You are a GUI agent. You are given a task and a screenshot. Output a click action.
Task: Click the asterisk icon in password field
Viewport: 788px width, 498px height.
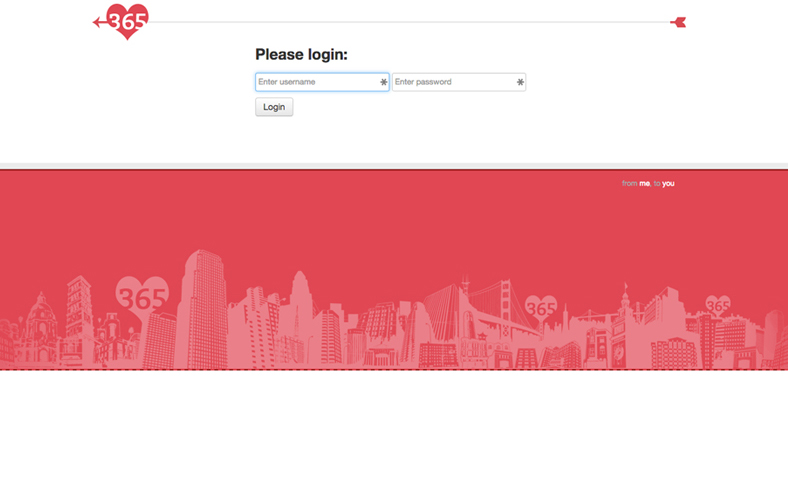520,82
